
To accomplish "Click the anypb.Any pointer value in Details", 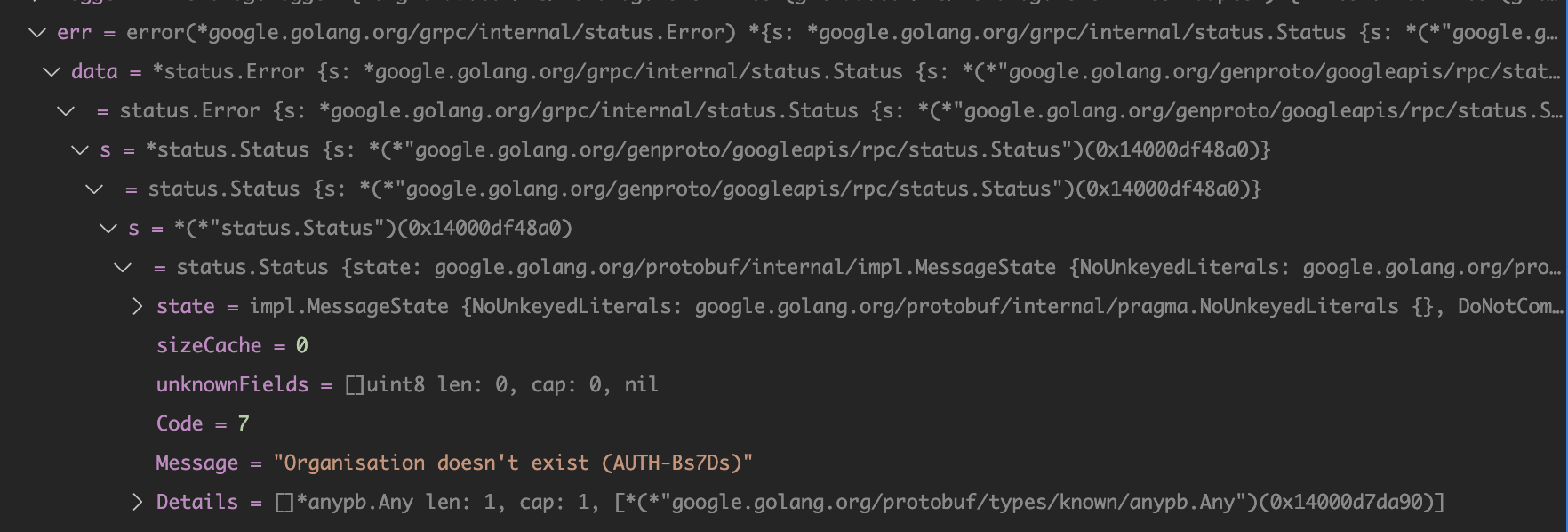I will [1029, 503].
